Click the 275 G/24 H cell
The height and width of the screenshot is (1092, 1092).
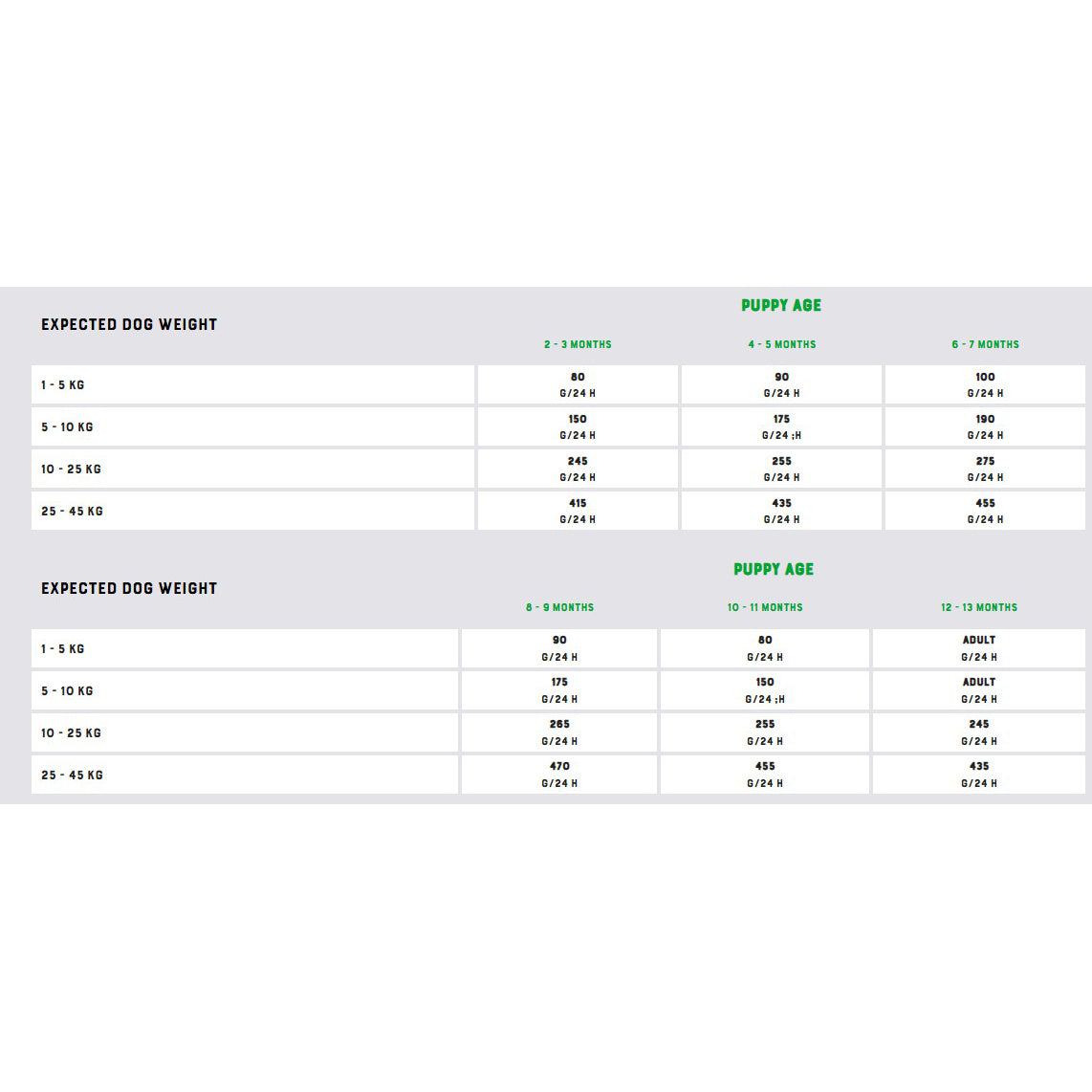coord(985,469)
